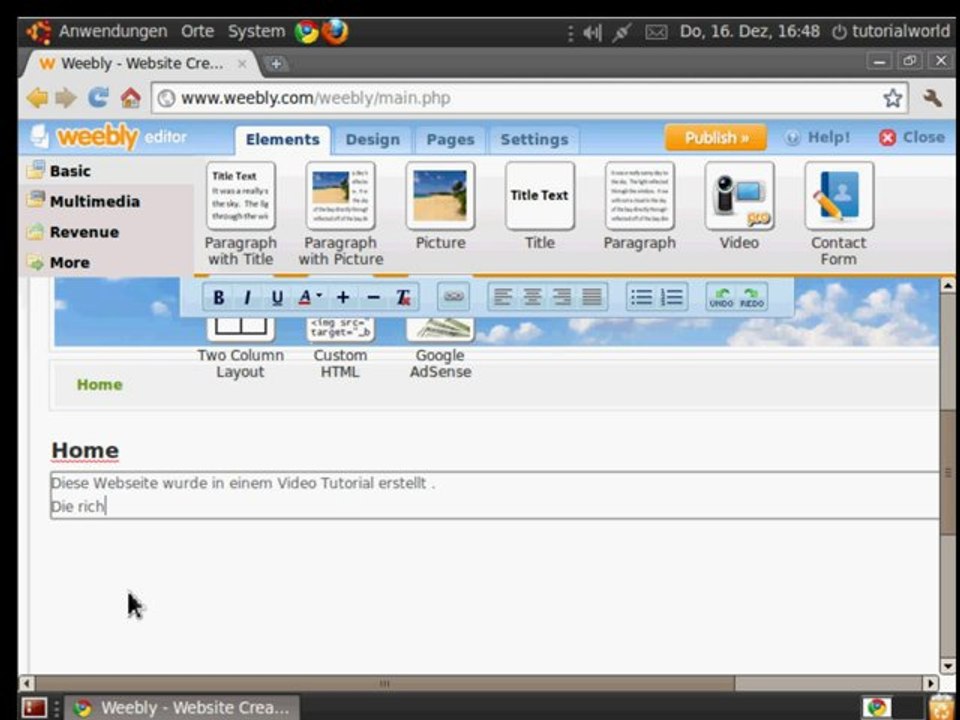Choose the Google AdSense element
960x720 pixels.
(440, 349)
